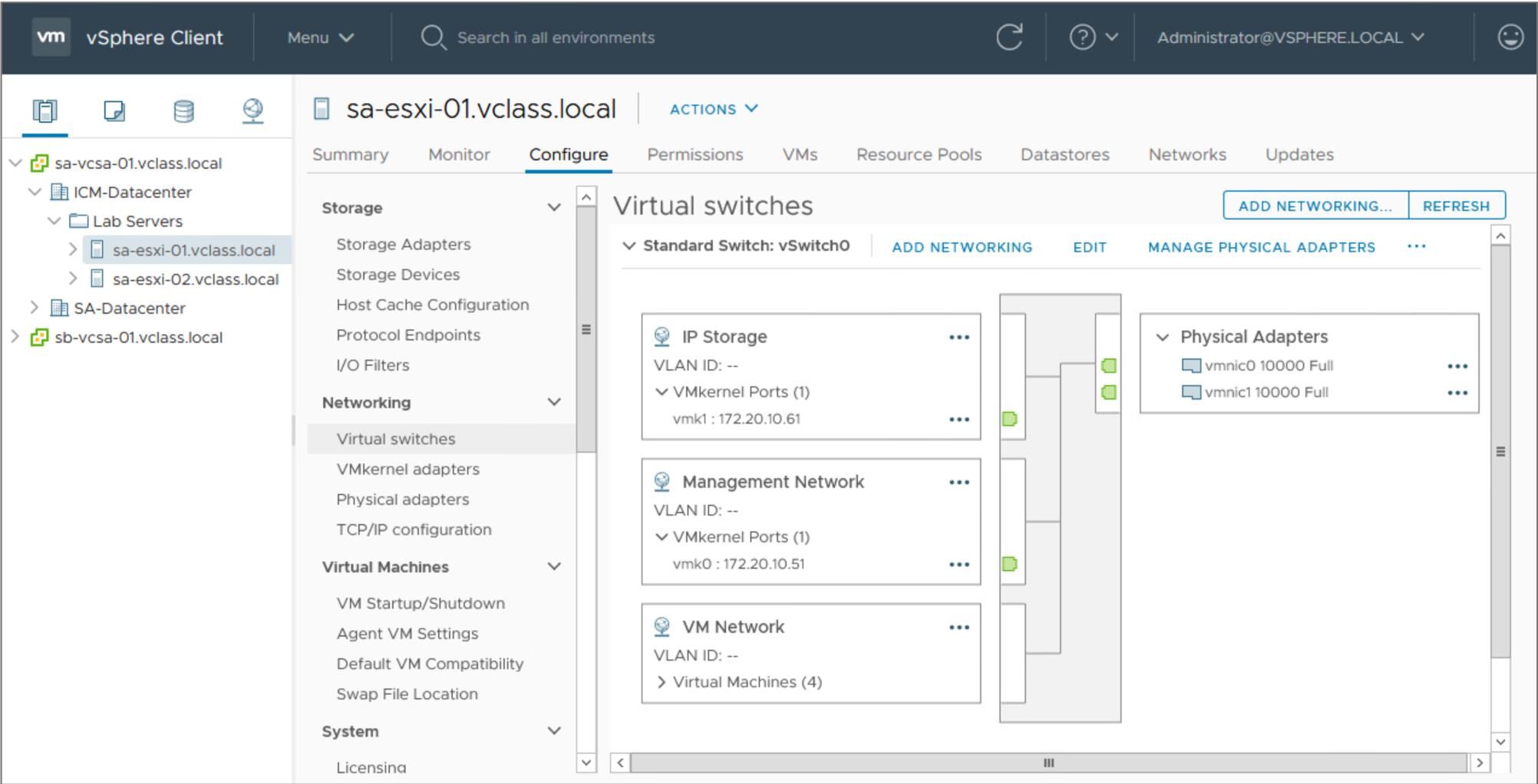Open Networking inventory view icon
This screenshot has width=1538, height=784.
click(x=253, y=111)
